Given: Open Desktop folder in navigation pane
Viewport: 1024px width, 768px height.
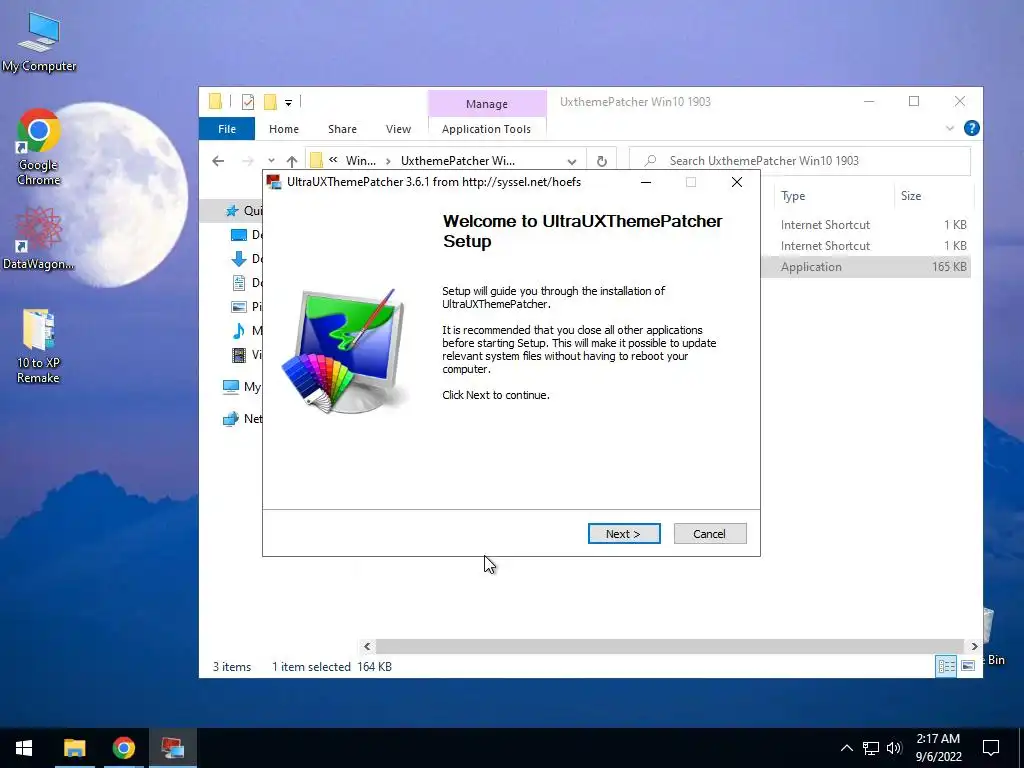Looking at the screenshot, I should 247,234.
